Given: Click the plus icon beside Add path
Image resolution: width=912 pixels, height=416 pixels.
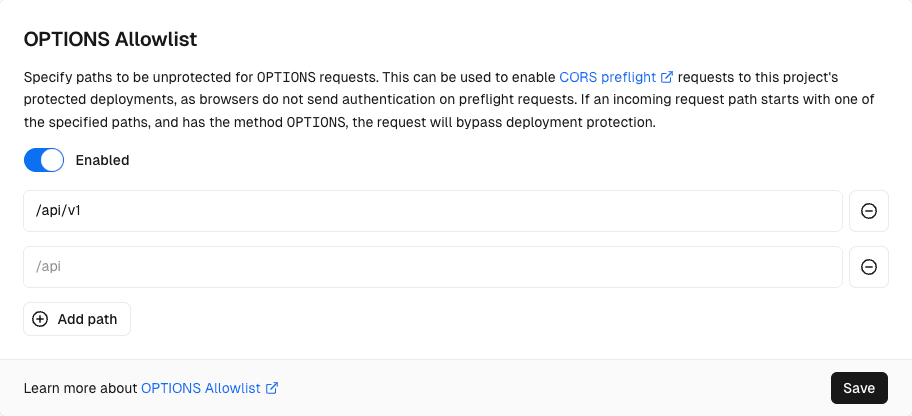Looking at the screenshot, I should pos(40,319).
